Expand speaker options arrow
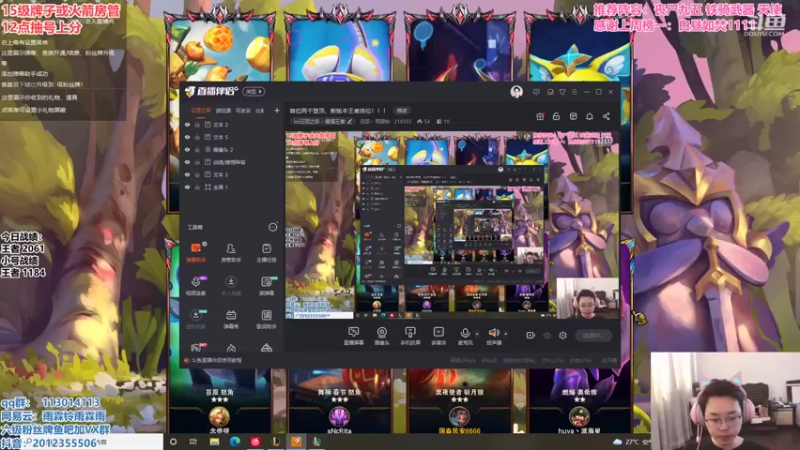The width and height of the screenshot is (800, 450). (x=506, y=334)
